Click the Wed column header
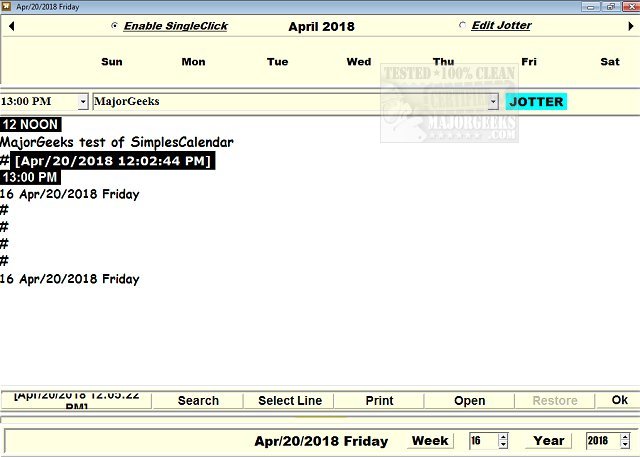 click(x=359, y=62)
